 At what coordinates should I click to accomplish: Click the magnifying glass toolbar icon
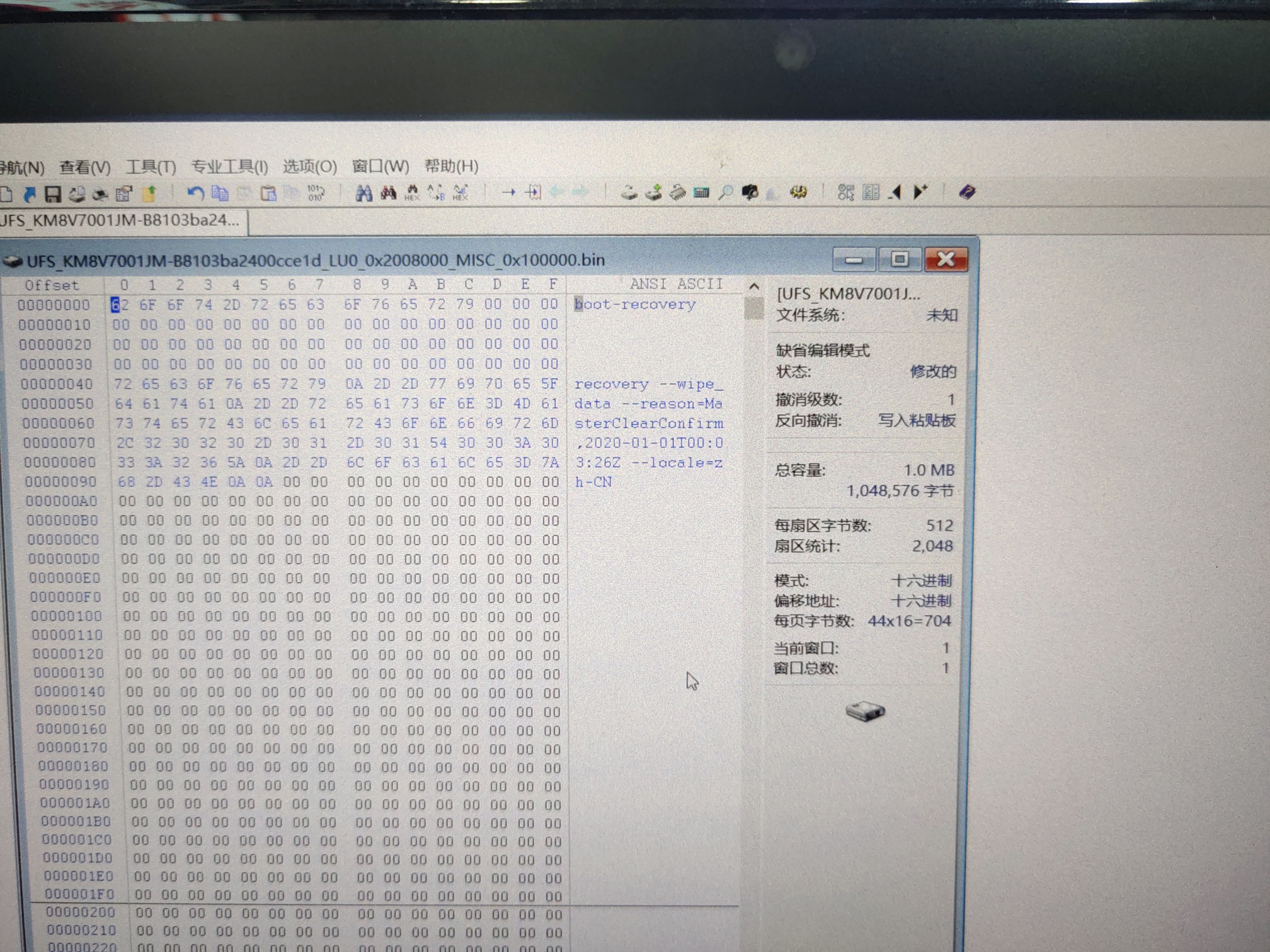[726, 193]
